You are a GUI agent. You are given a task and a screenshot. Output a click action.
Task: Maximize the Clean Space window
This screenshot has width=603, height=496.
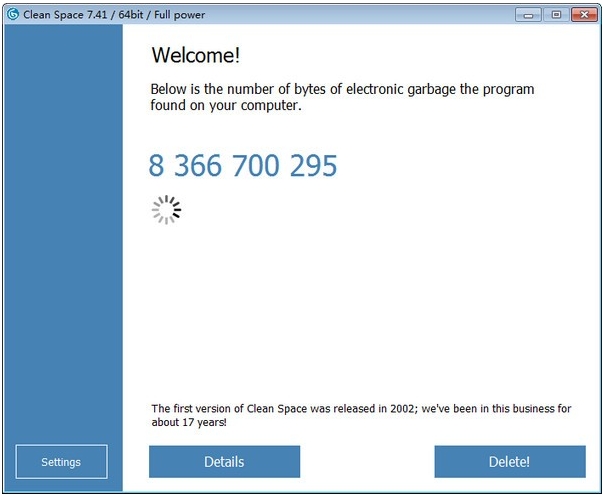pyautogui.click(x=556, y=15)
